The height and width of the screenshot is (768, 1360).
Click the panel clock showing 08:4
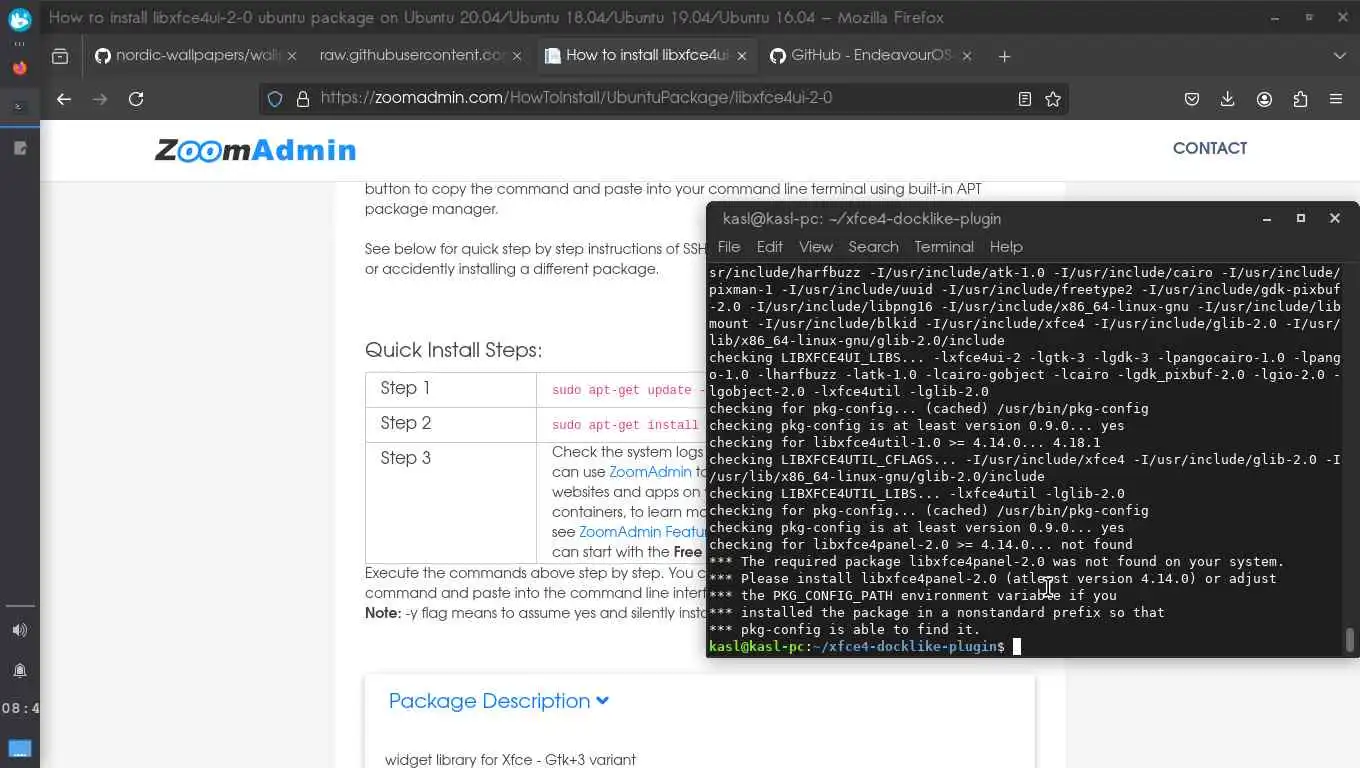click(x=20, y=709)
